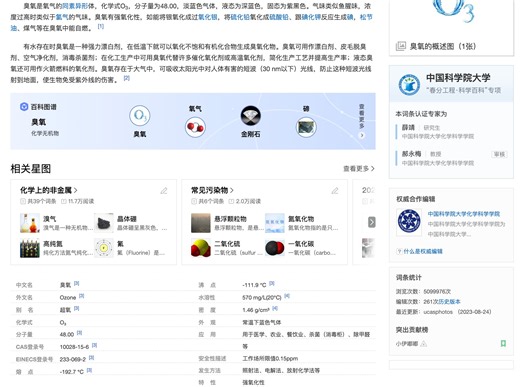Click the 沸点 value -111.9 ℃
The width and height of the screenshot is (520, 387).
(254, 285)
